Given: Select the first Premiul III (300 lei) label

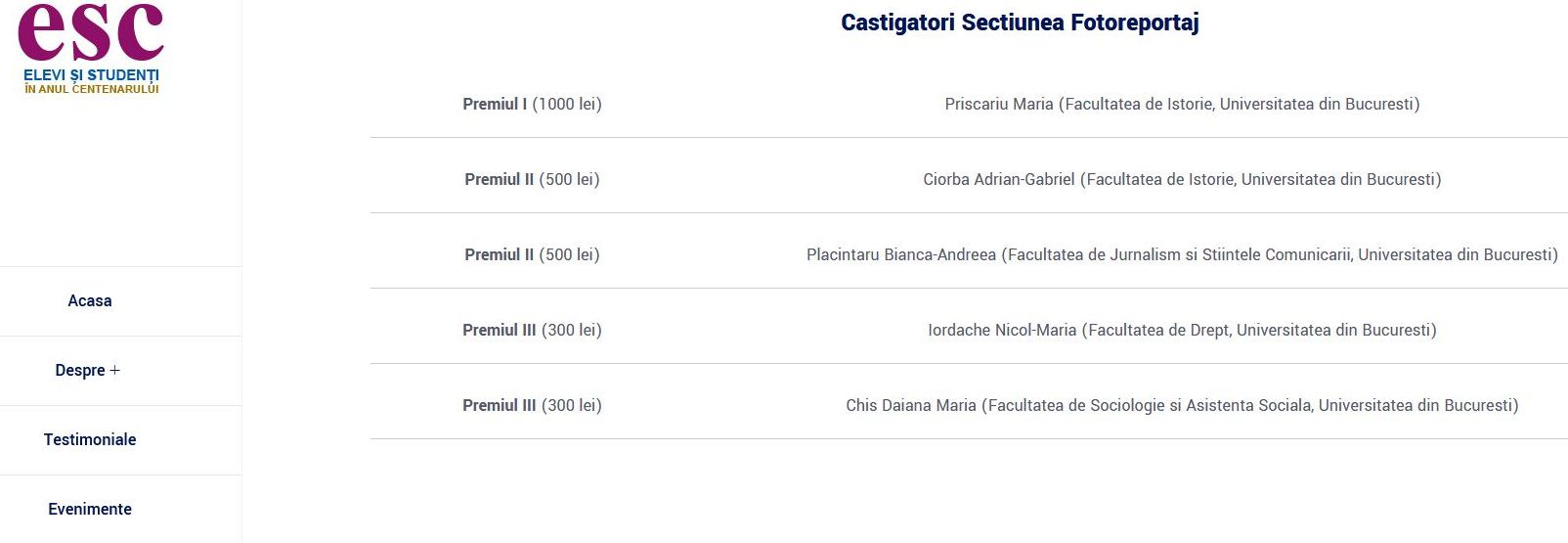Looking at the screenshot, I should [532, 331].
